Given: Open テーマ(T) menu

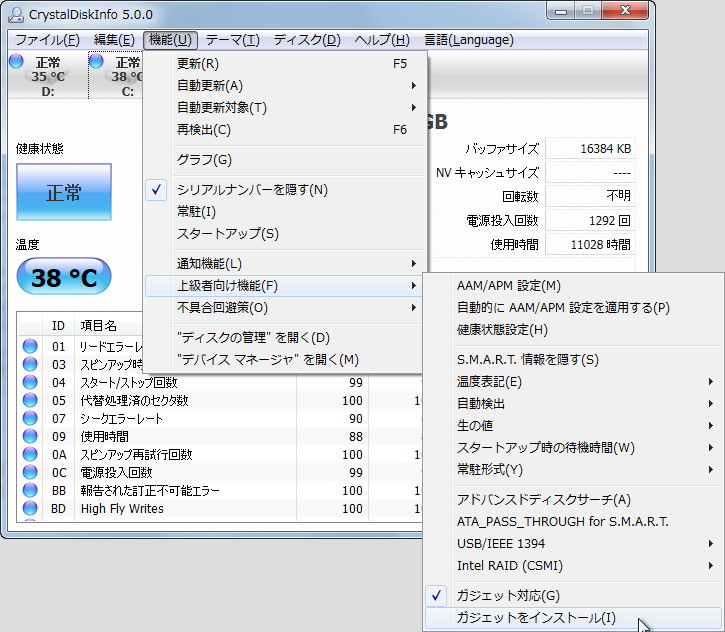Looking at the screenshot, I should coord(233,40).
